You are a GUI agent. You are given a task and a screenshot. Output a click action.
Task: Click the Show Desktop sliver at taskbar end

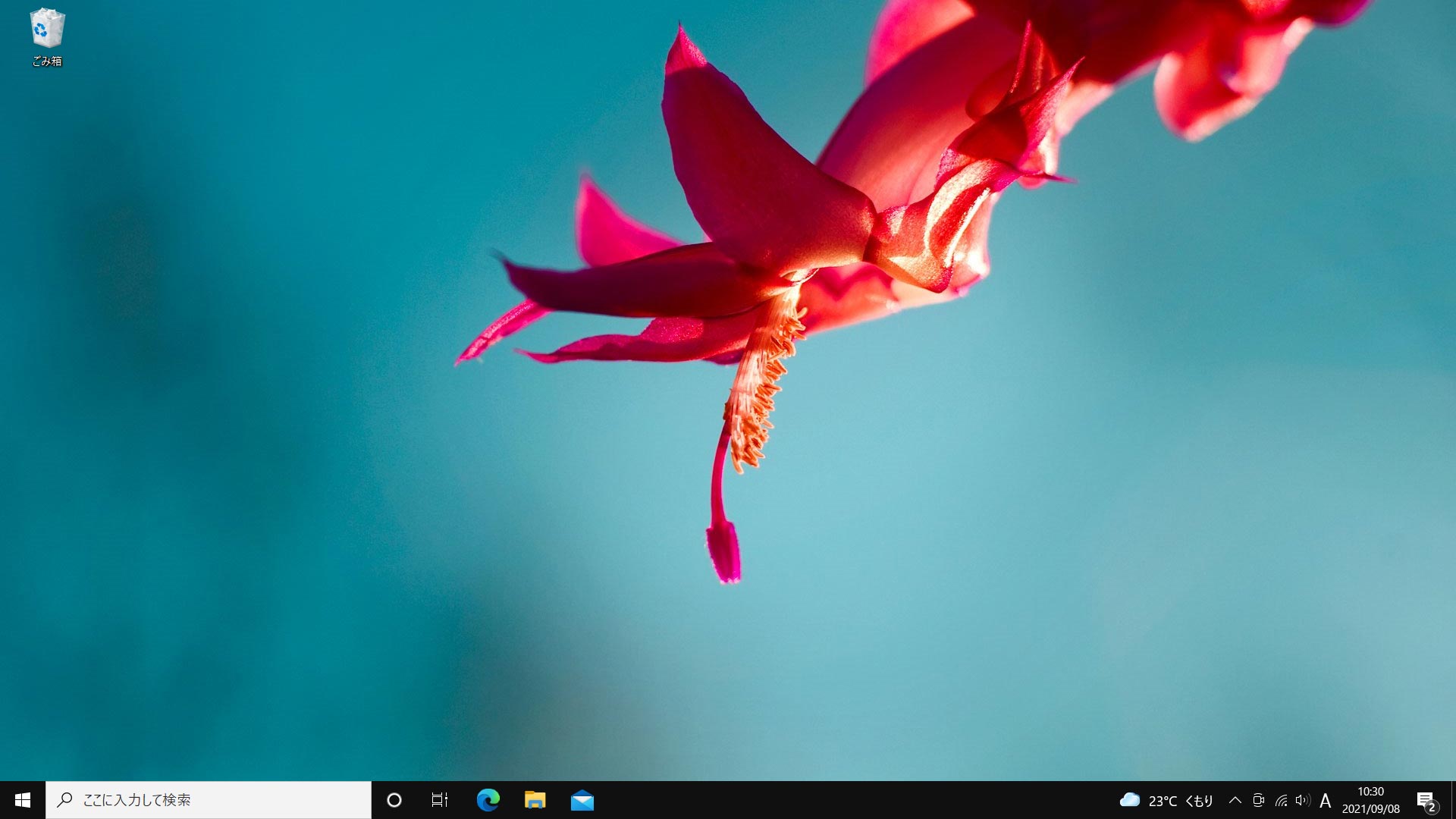coord(1453,800)
